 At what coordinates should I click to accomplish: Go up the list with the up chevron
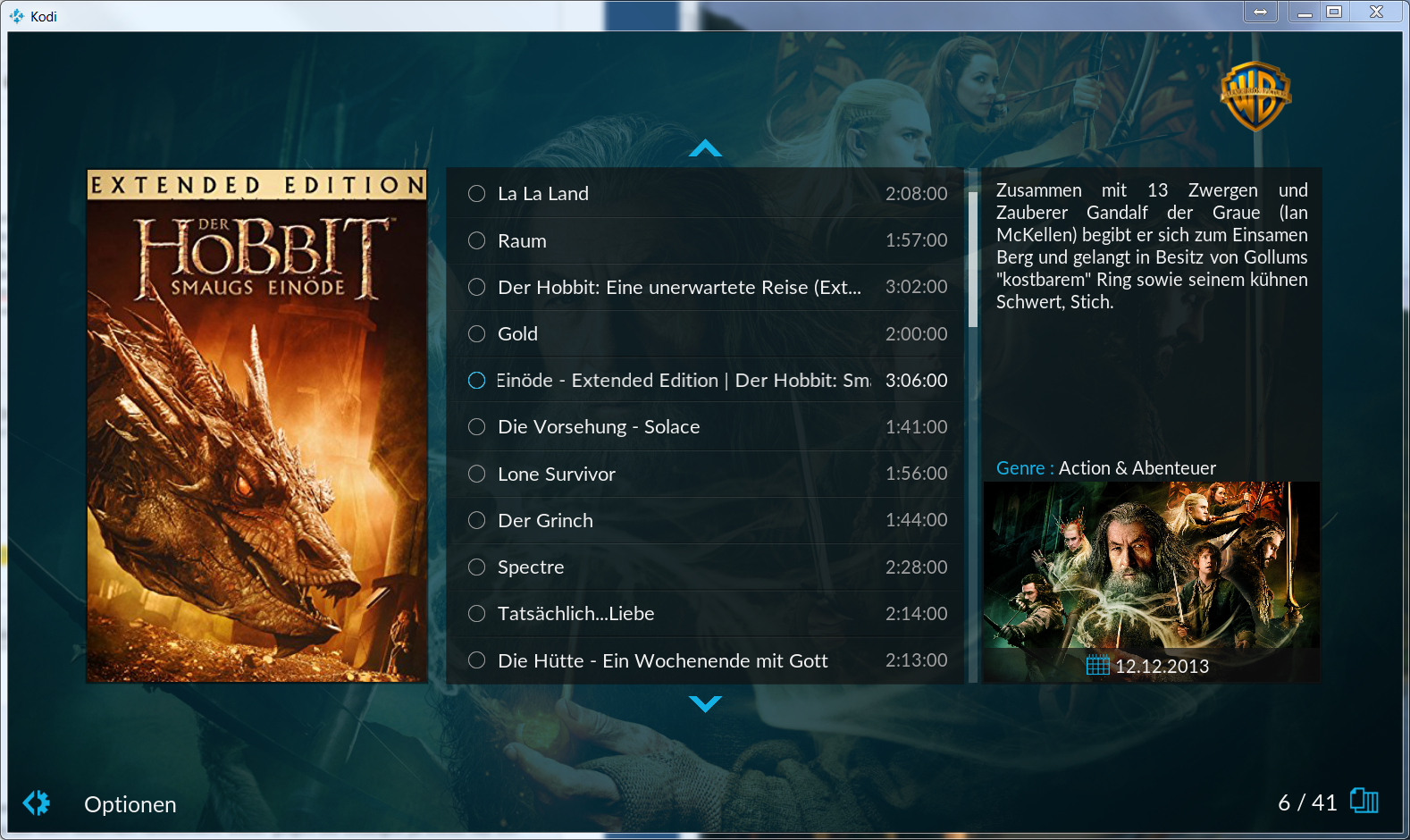(705, 148)
